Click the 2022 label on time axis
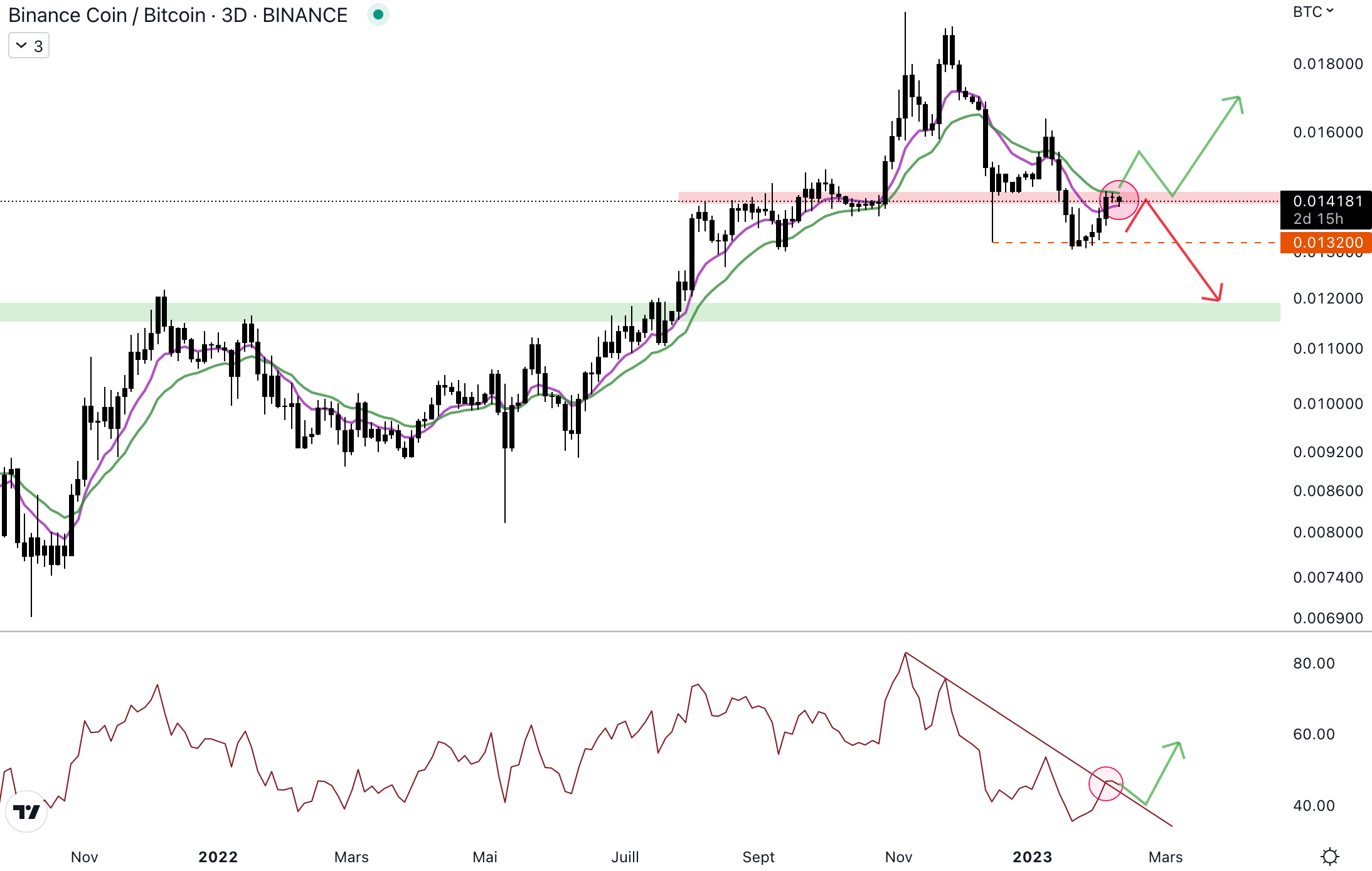 [218, 857]
